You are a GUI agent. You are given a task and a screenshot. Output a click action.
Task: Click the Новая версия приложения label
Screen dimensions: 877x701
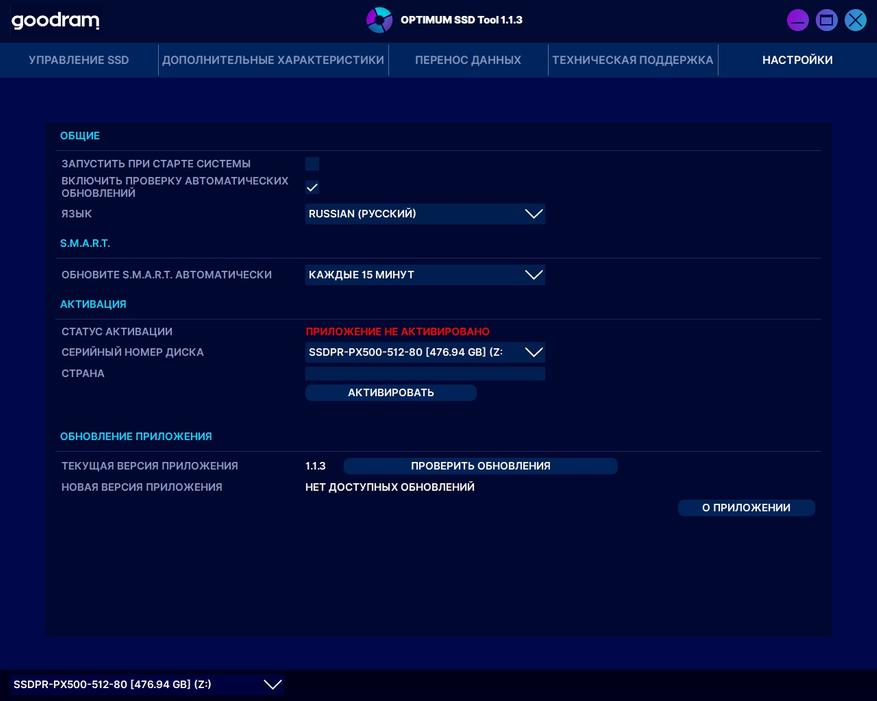point(142,487)
